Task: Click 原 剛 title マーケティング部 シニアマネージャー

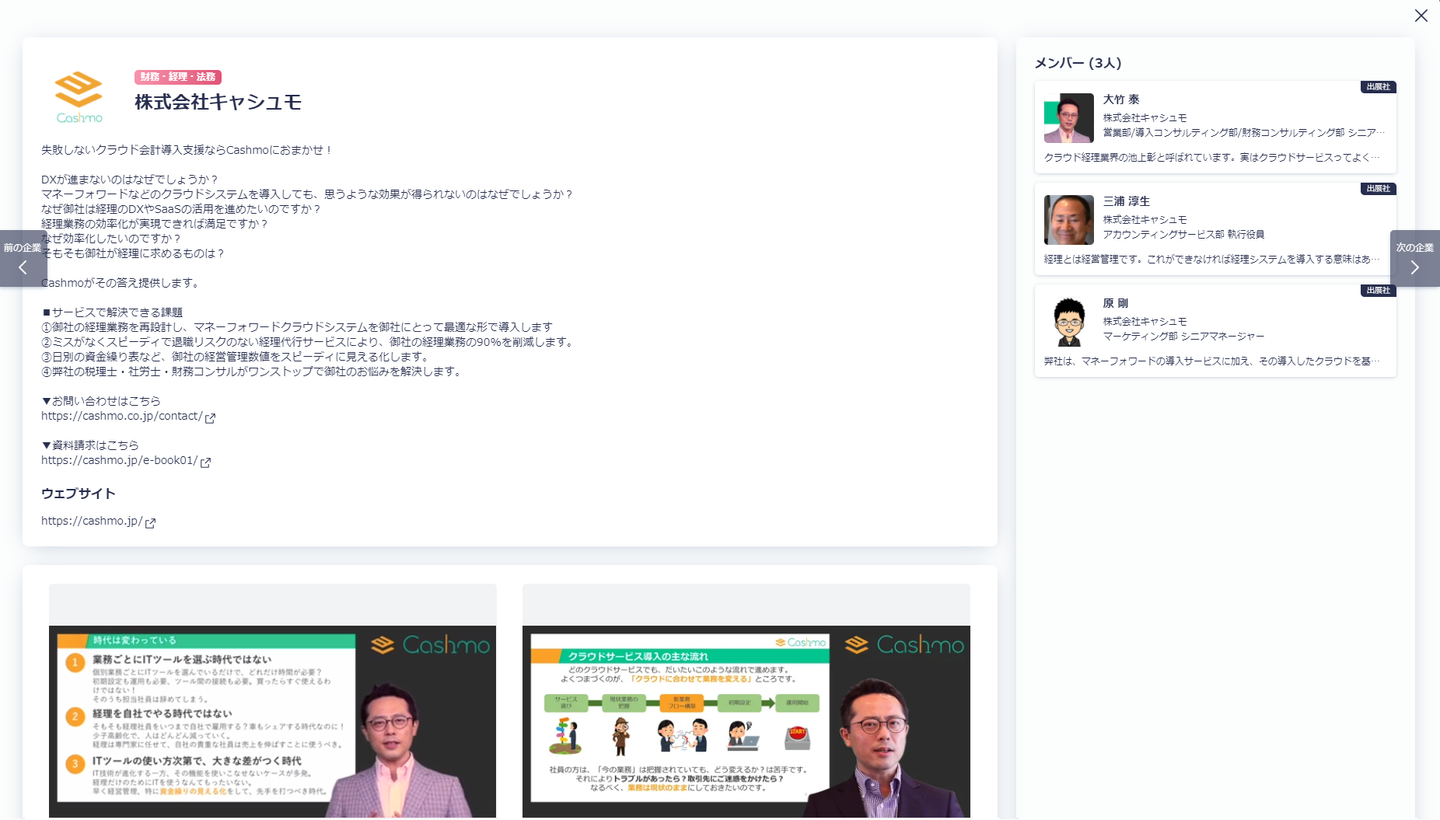Action: 1184,337
